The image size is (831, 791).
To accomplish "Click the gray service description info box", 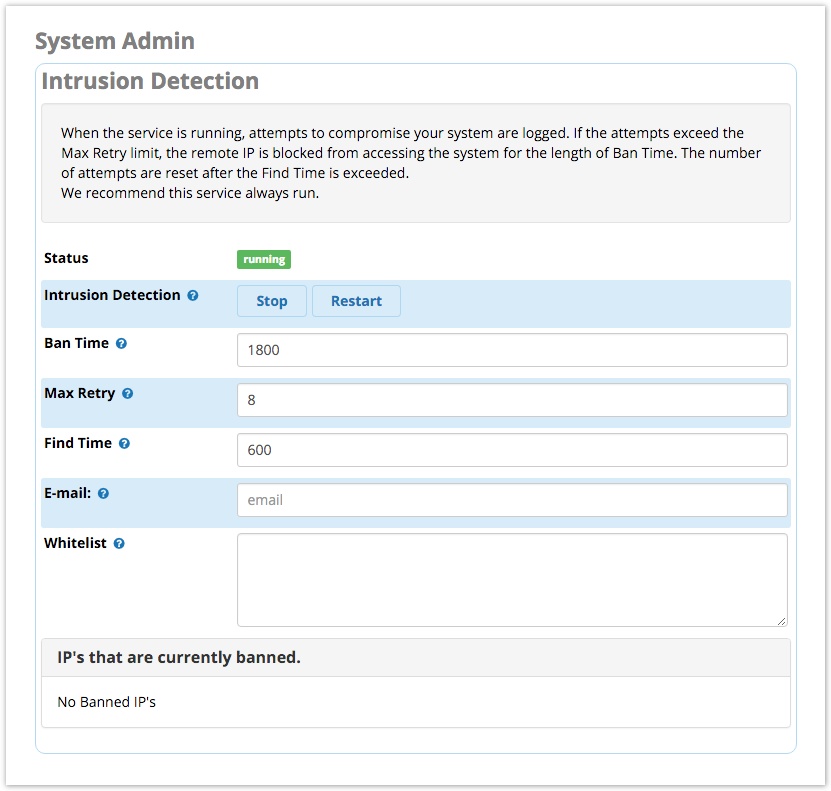I will [415, 162].
